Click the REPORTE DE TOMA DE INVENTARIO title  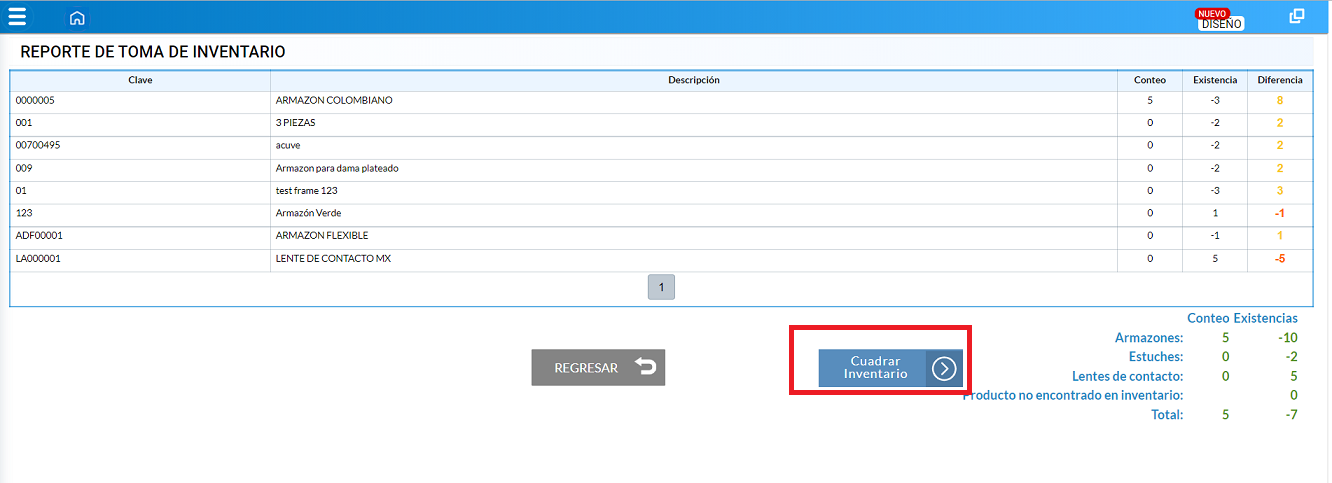click(x=153, y=52)
